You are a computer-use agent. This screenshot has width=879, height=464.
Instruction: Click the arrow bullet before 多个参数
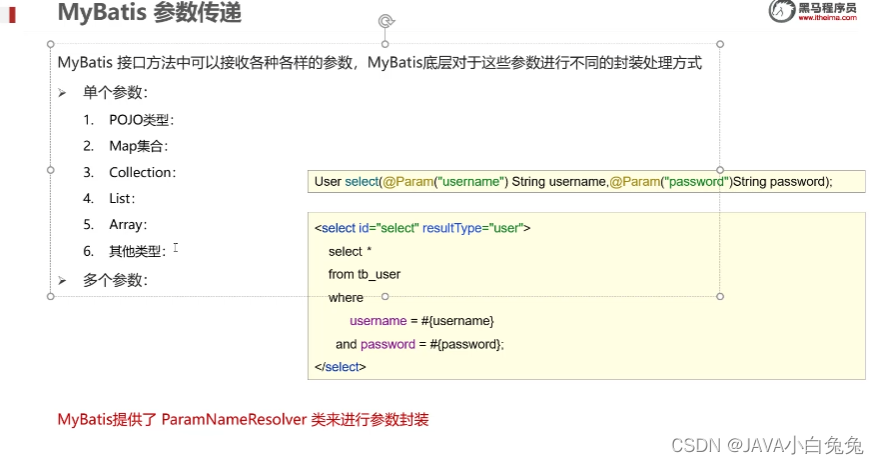pyautogui.click(x=62, y=280)
